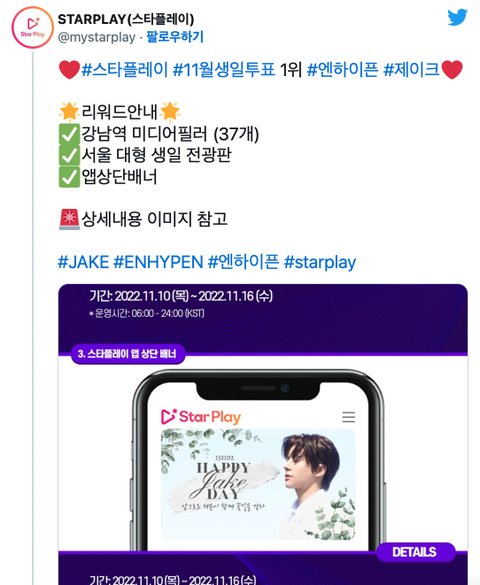Open the STARPLAY profile avatar

coord(32,27)
